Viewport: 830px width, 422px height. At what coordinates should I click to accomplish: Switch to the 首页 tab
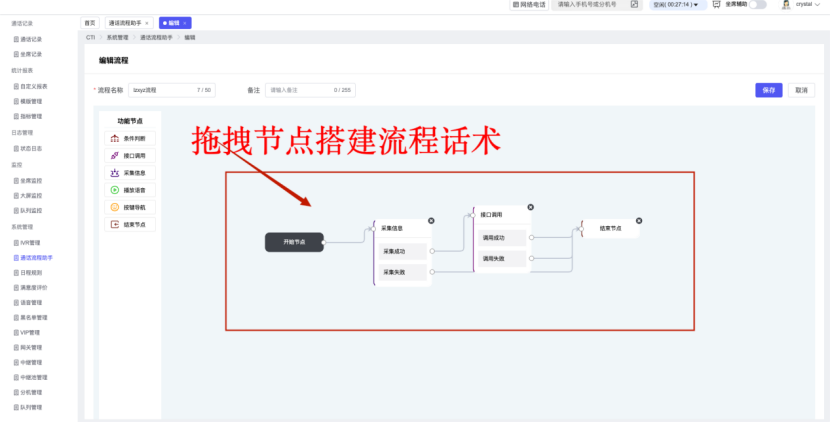[90, 22]
